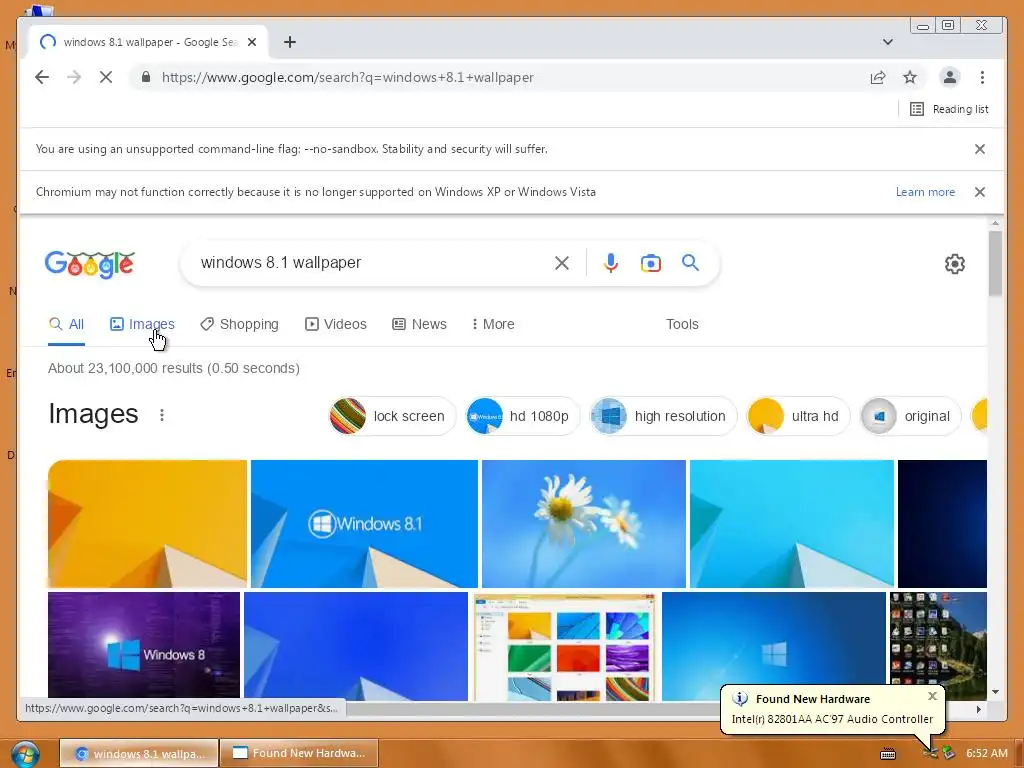Open a new tab with plus button

point(290,42)
